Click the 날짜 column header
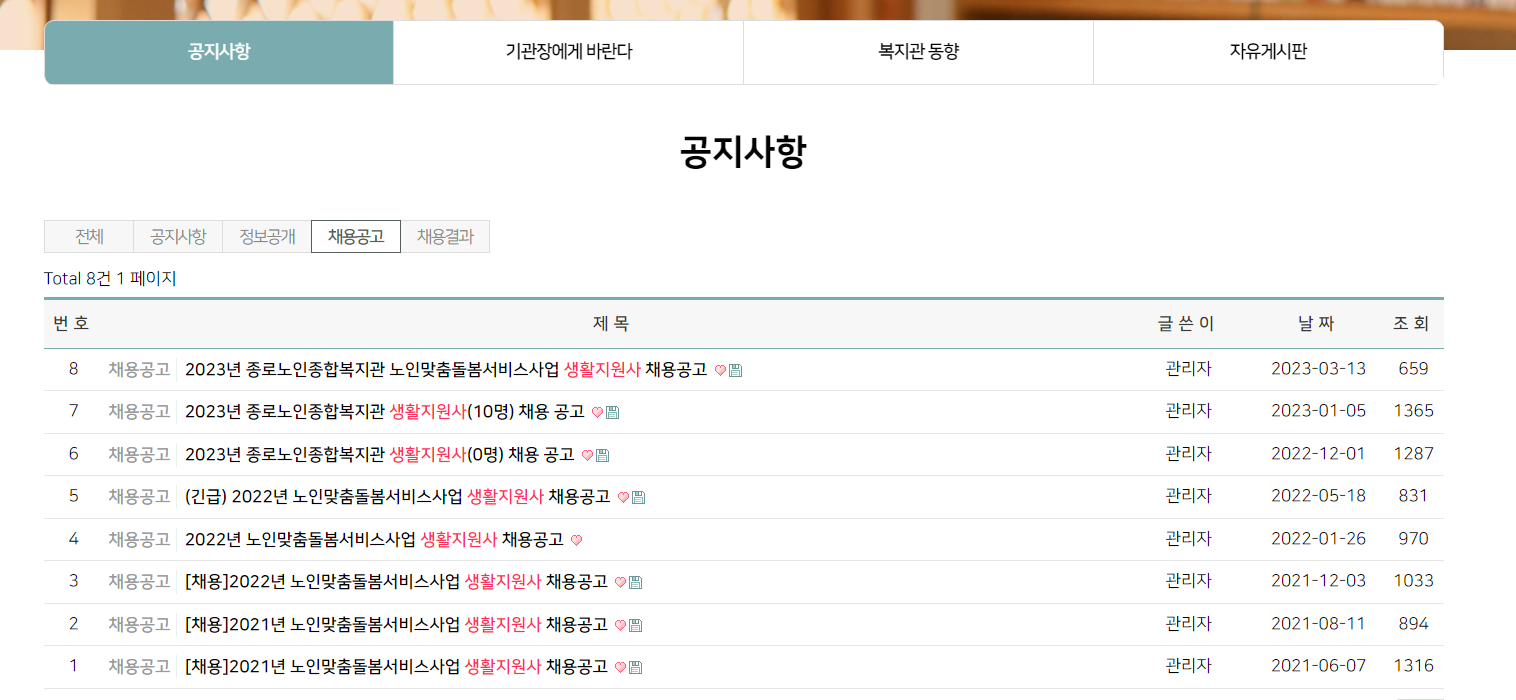Screen dimensions: 1516x700 pos(1317,323)
